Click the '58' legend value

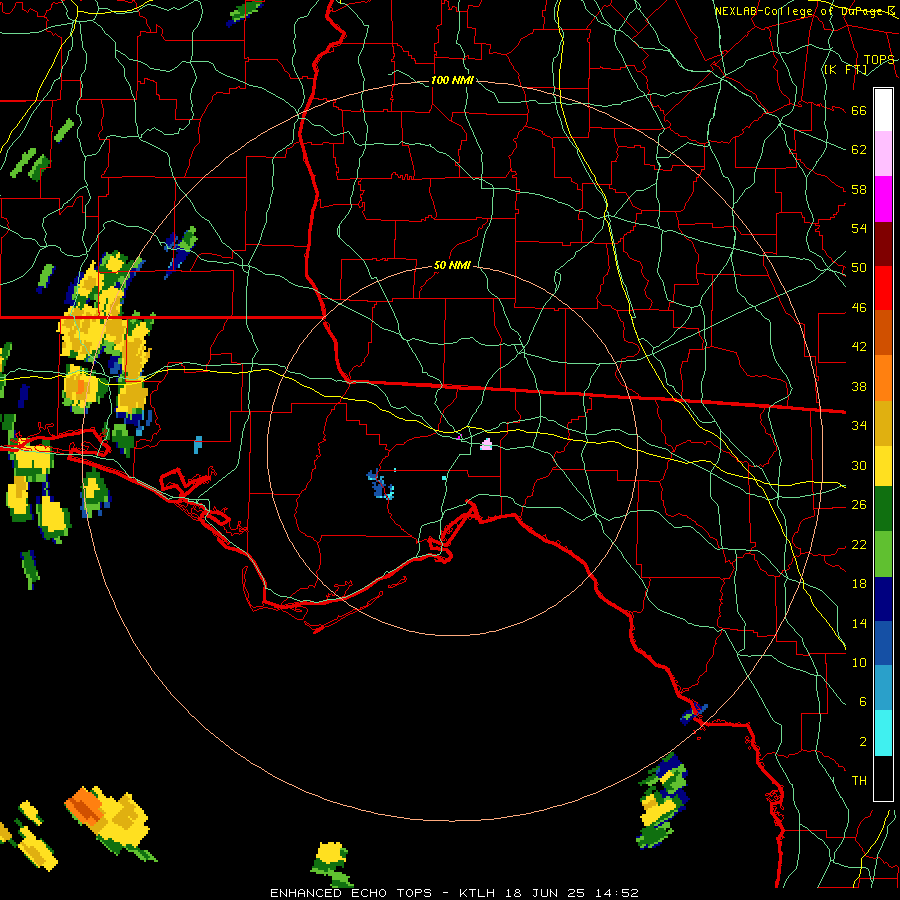tap(859, 189)
